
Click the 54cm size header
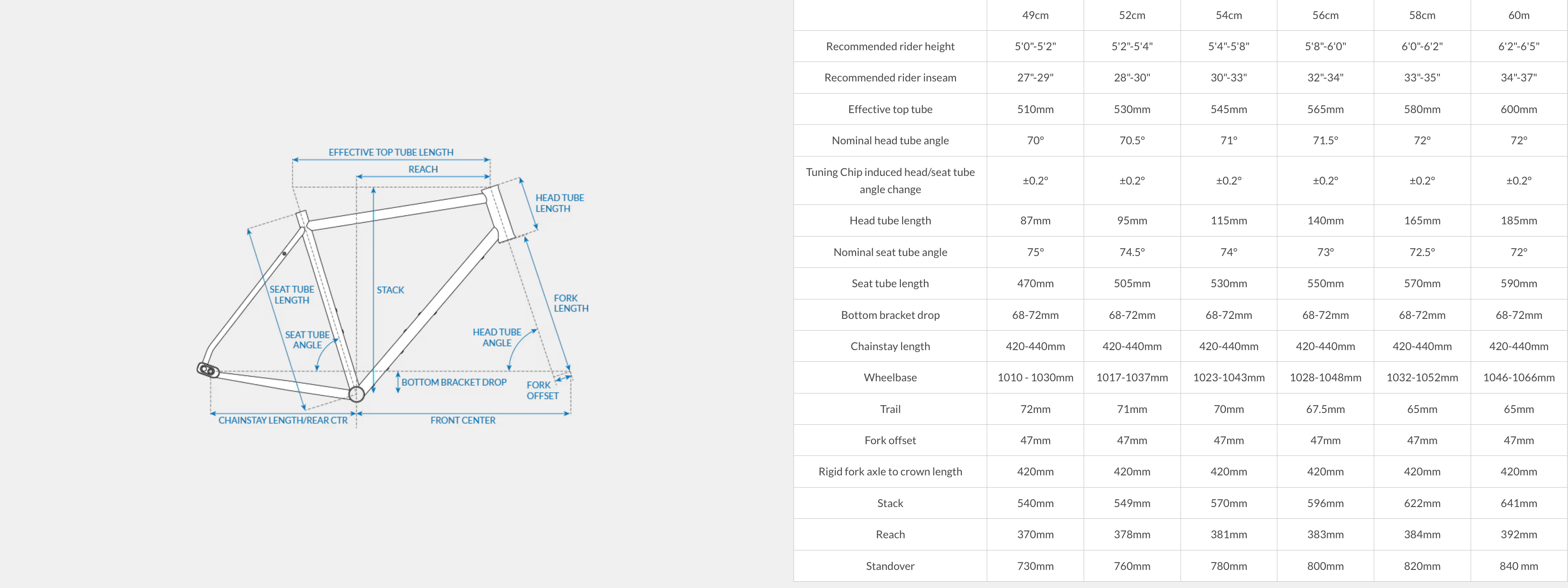coord(1229,15)
